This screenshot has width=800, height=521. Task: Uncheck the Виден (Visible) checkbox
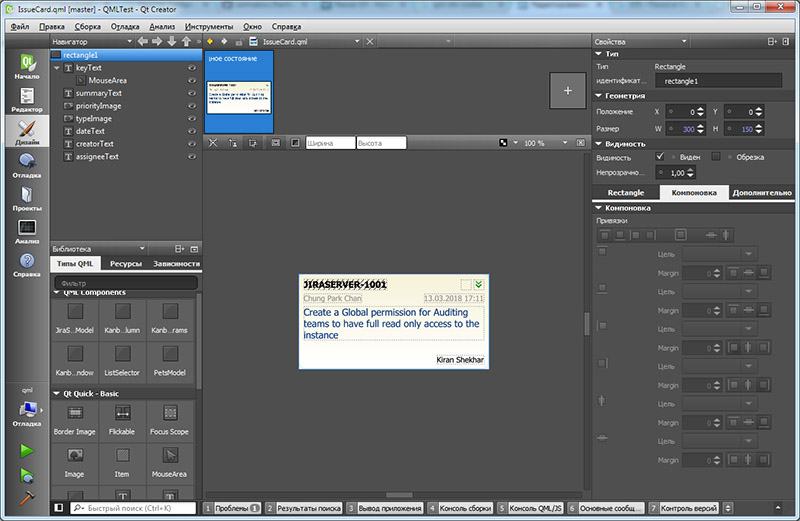(x=660, y=157)
